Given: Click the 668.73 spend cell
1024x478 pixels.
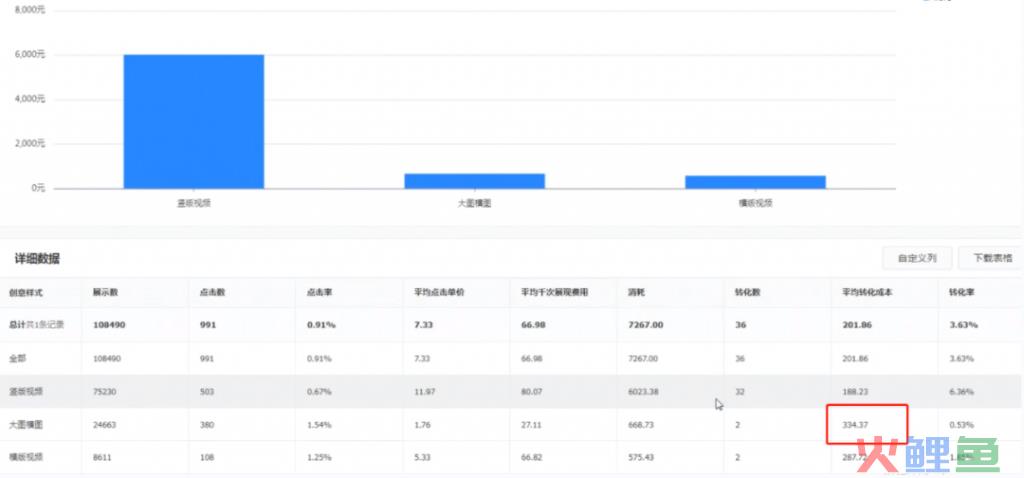Looking at the screenshot, I should (x=641, y=424).
